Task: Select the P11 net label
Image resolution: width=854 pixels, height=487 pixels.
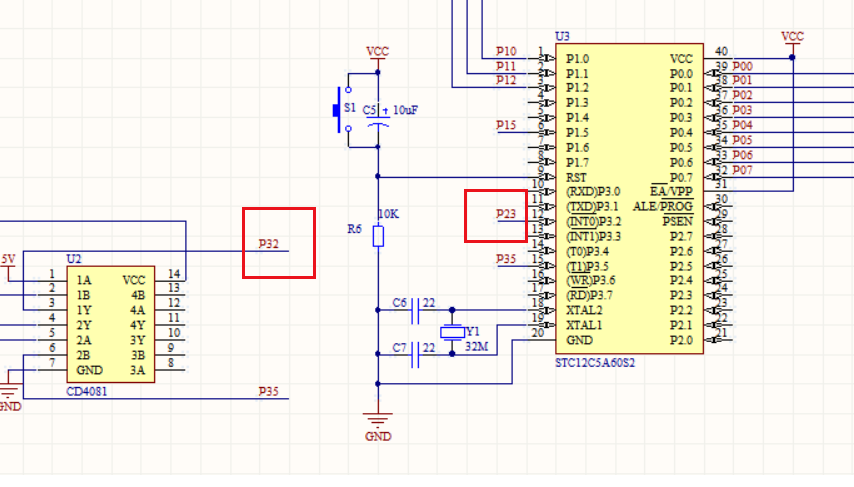Action: tap(506, 66)
